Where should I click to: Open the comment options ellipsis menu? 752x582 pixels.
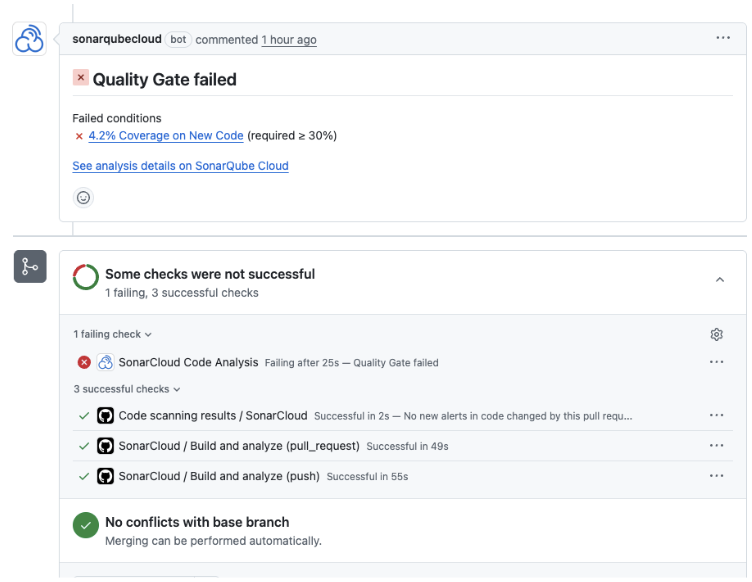click(x=723, y=38)
